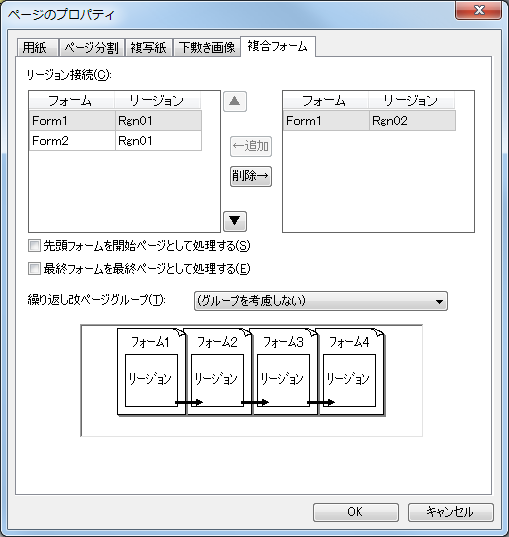Image resolution: width=509 pixels, height=537 pixels.
Task: Select the Form1 Rgn01 row in left list
Action: coord(115,121)
